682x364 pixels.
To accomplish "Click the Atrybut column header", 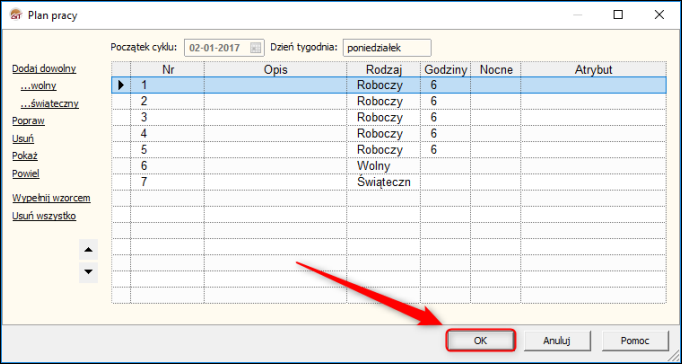I will tap(593, 70).
